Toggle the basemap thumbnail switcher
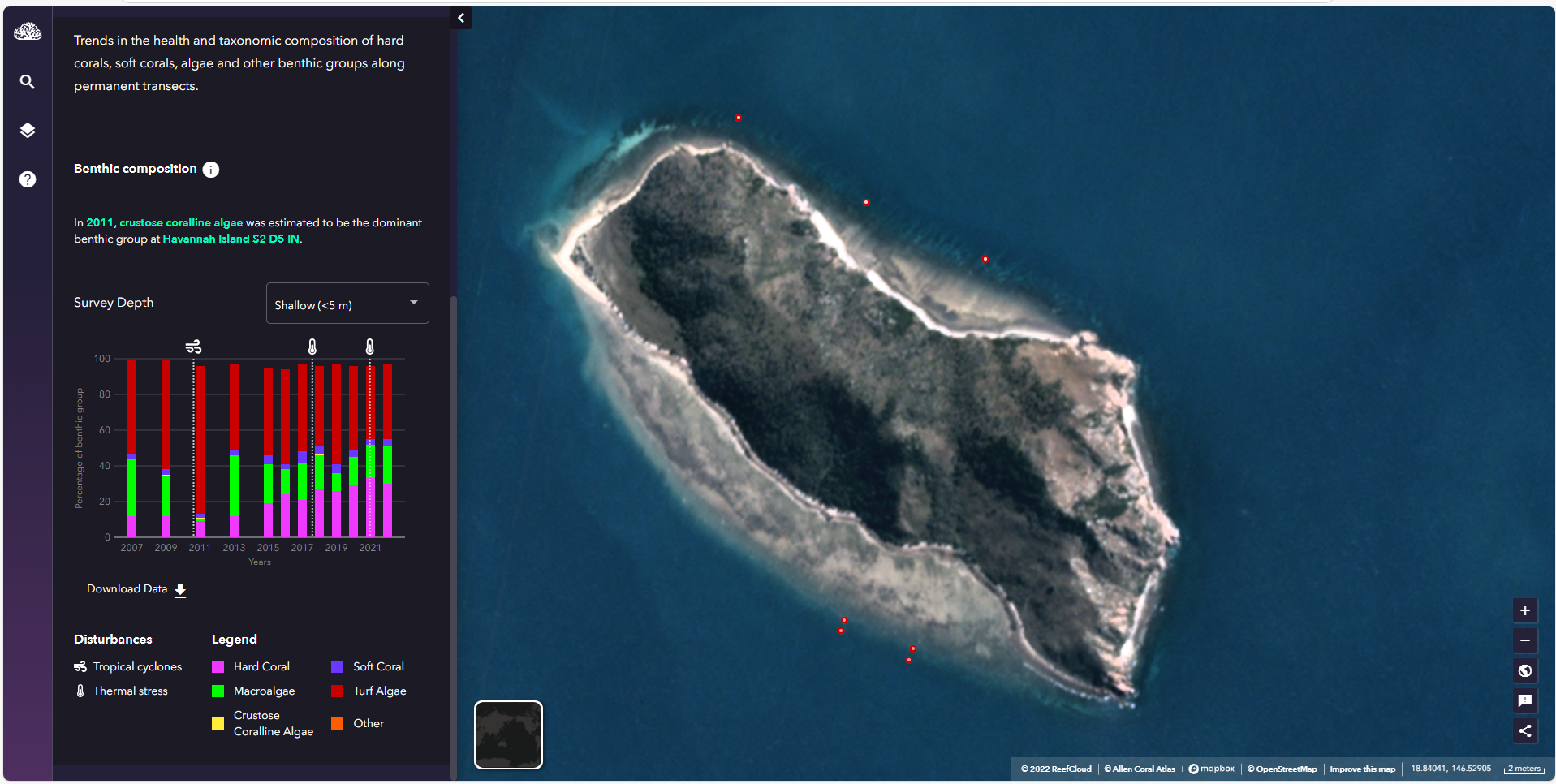 coord(508,734)
